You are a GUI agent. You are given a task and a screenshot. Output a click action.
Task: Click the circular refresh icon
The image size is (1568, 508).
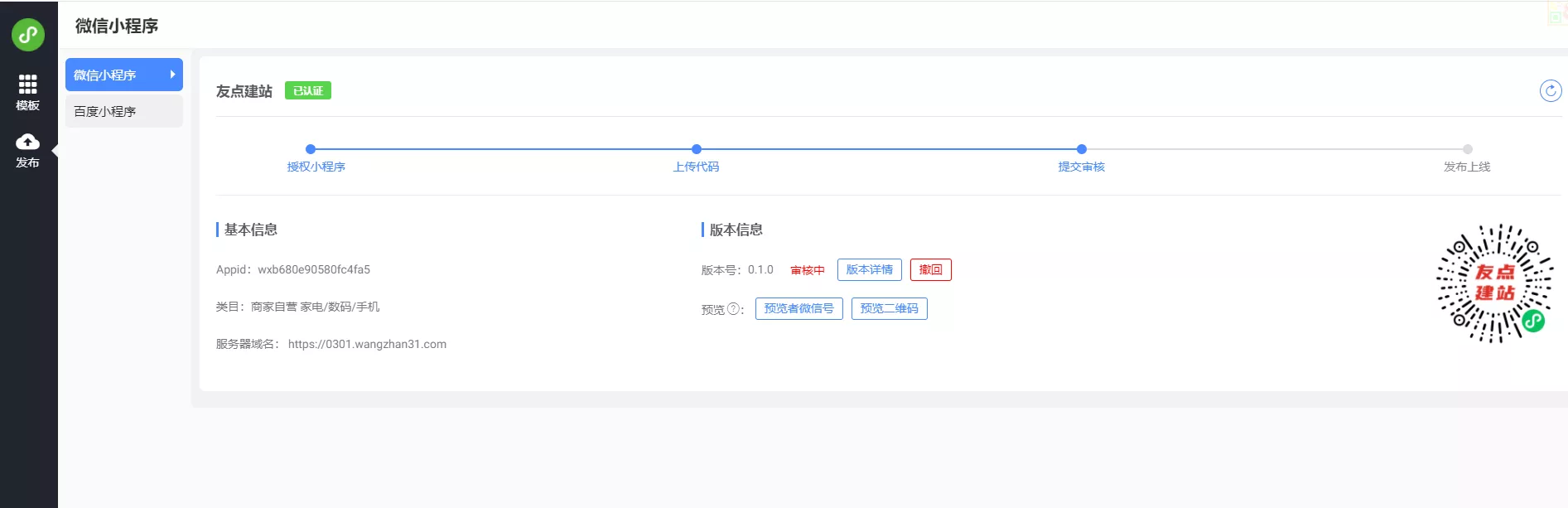[1550, 90]
